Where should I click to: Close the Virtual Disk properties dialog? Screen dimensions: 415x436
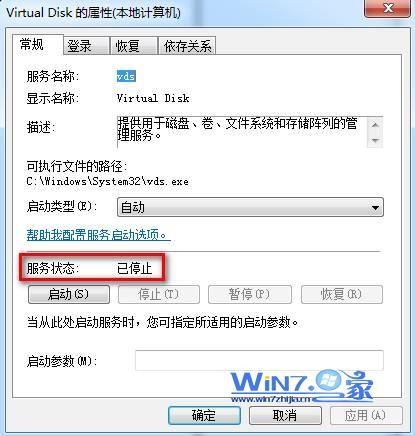(388, 8)
